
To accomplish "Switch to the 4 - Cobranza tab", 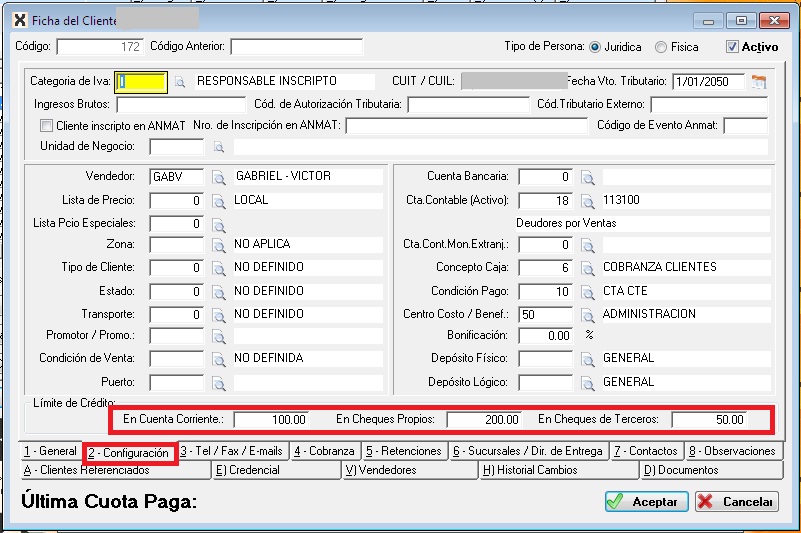I will pyautogui.click(x=324, y=452).
